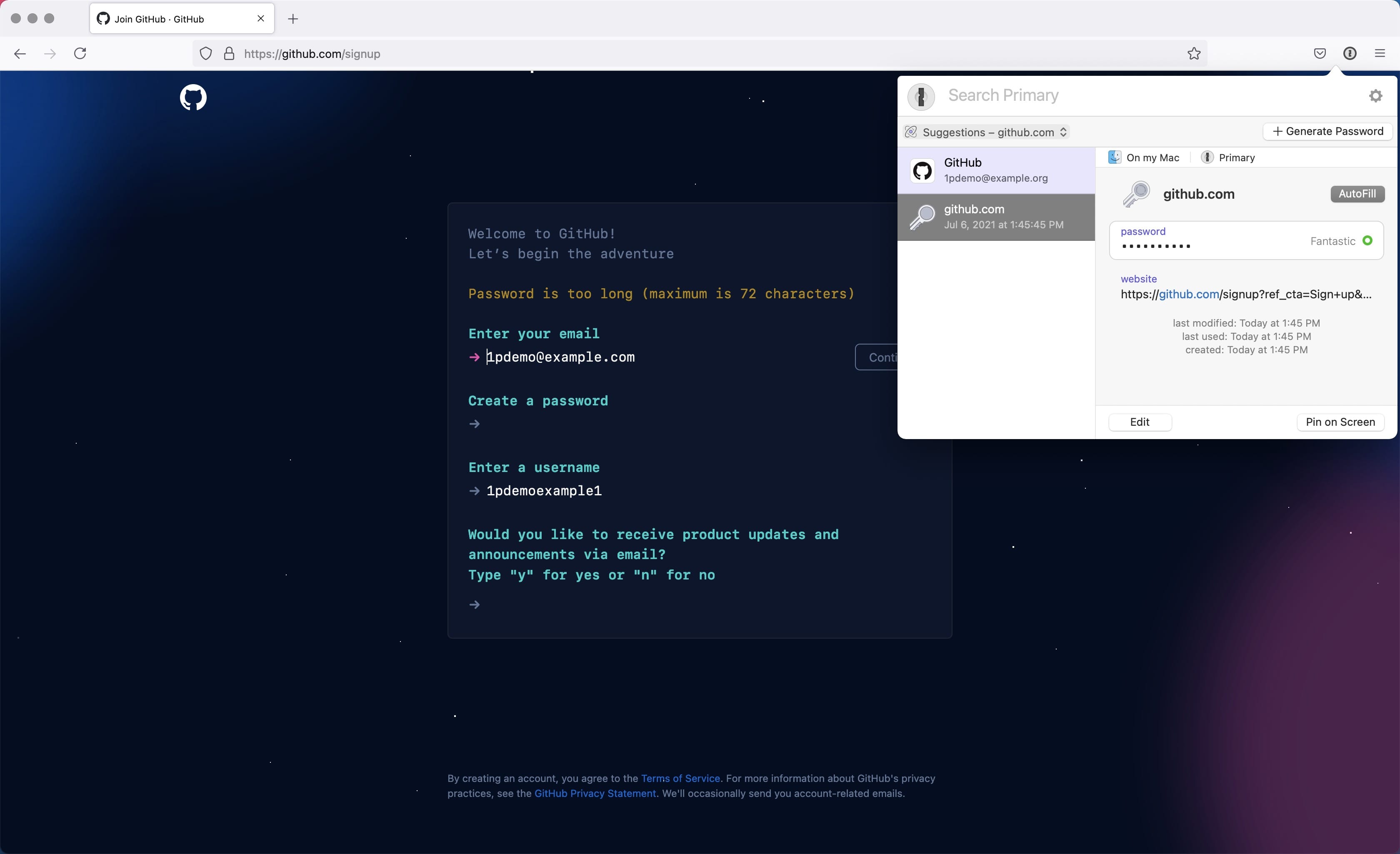Click the Terms of Service link
The image size is (1400, 854).
pyautogui.click(x=679, y=778)
